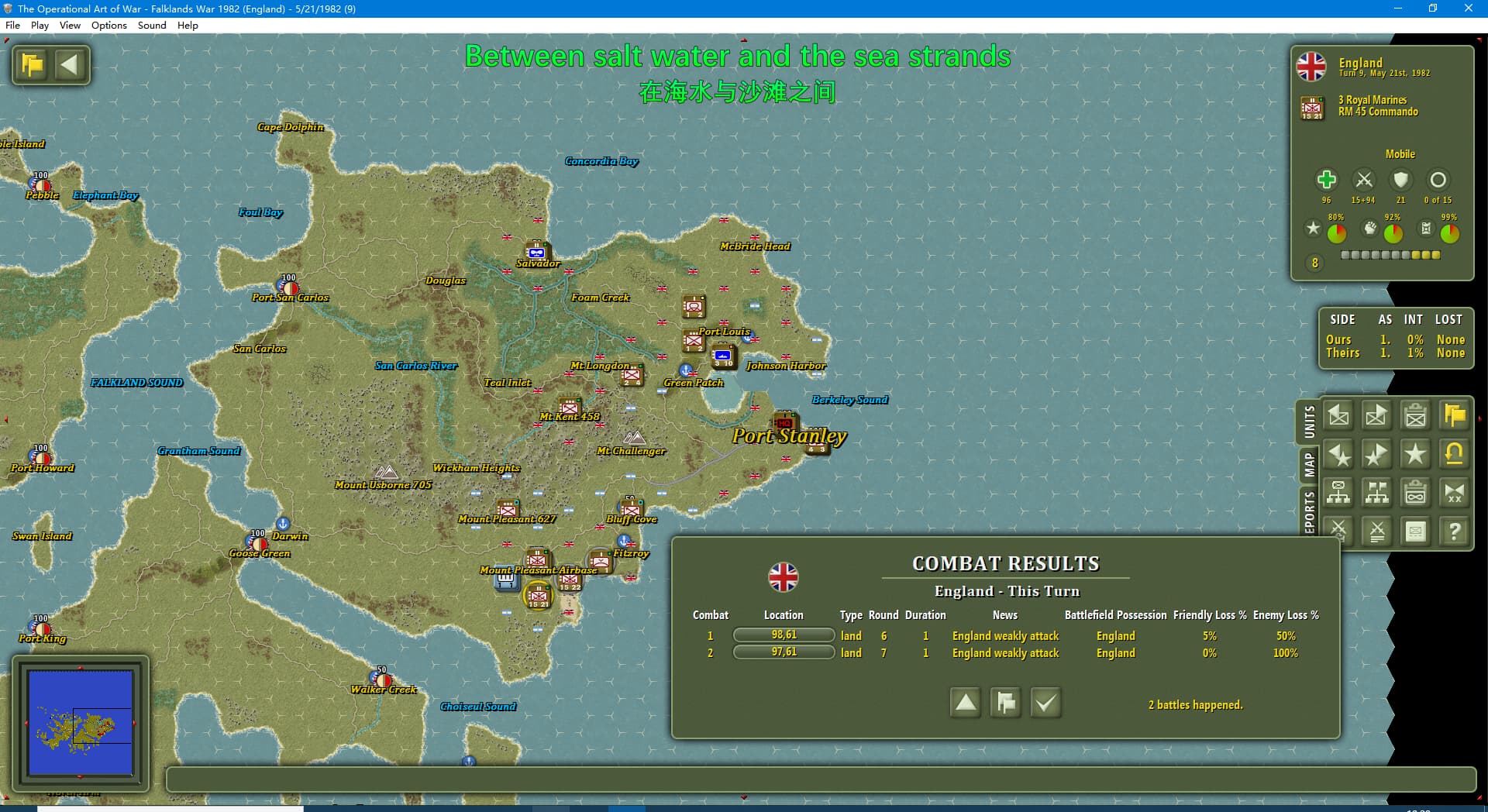Click the Falklands minimap thumbnail
Viewport: 1488px width, 812px height.
click(x=81, y=724)
